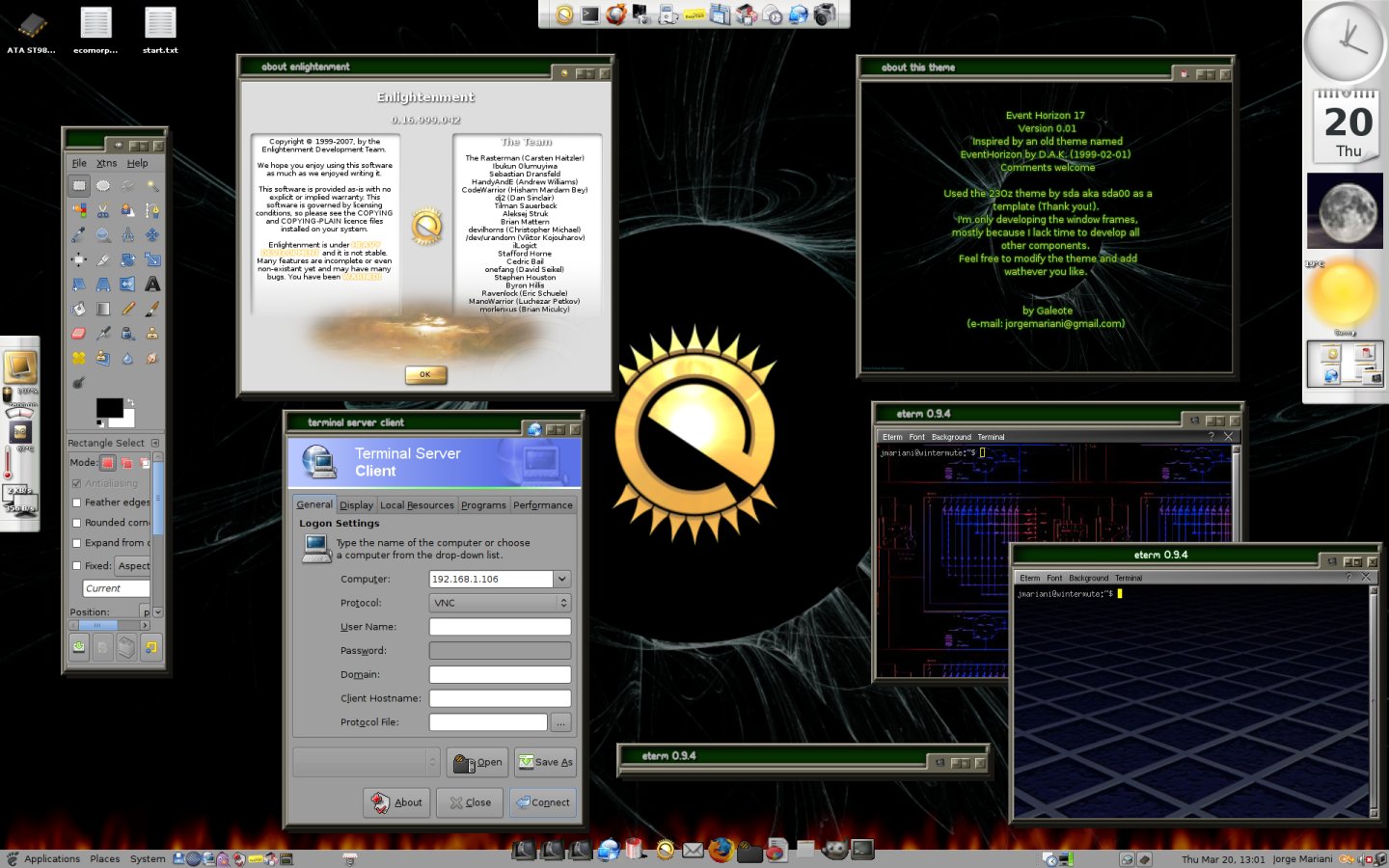The height and width of the screenshot is (868, 1389).
Task: Select the Ellipse Select tool
Action: (103, 185)
